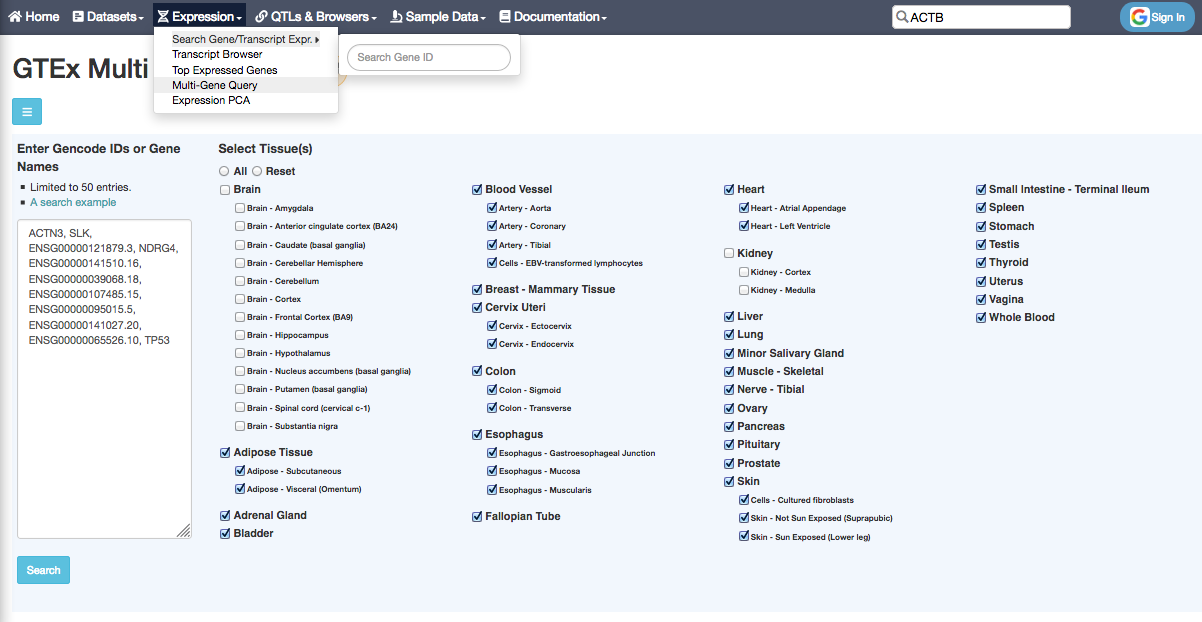
Task: Uncheck Esophagus - Mucosa
Action: [x=492, y=471]
